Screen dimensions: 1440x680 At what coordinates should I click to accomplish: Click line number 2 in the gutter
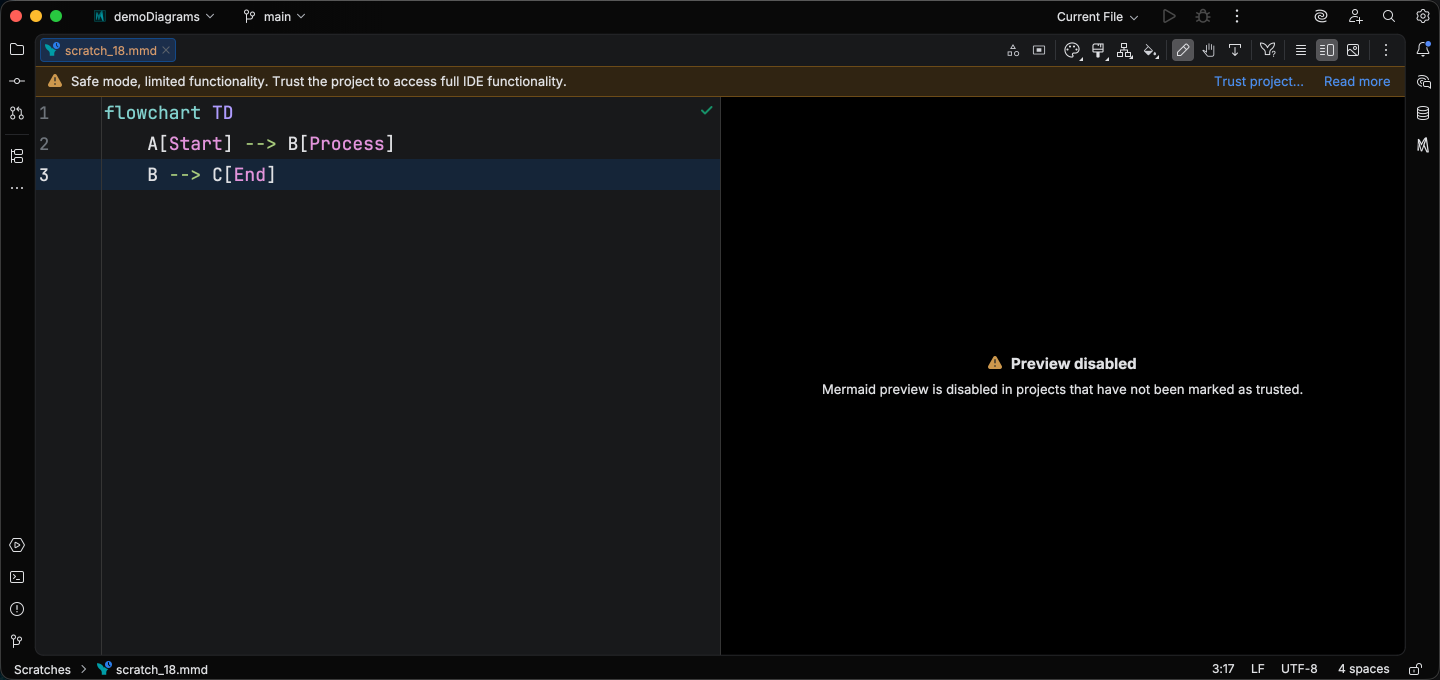(44, 144)
